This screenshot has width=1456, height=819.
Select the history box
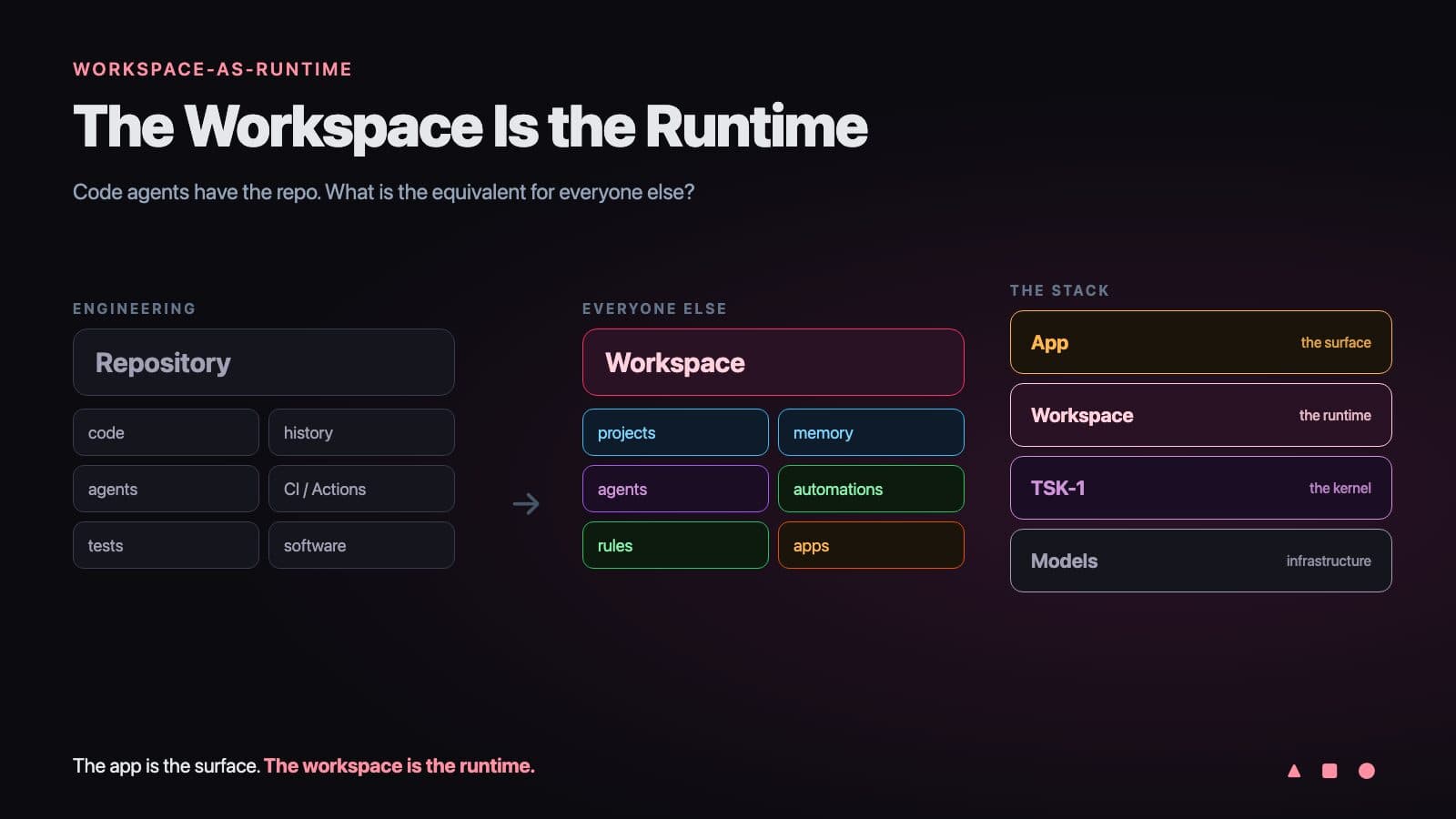click(361, 432)
